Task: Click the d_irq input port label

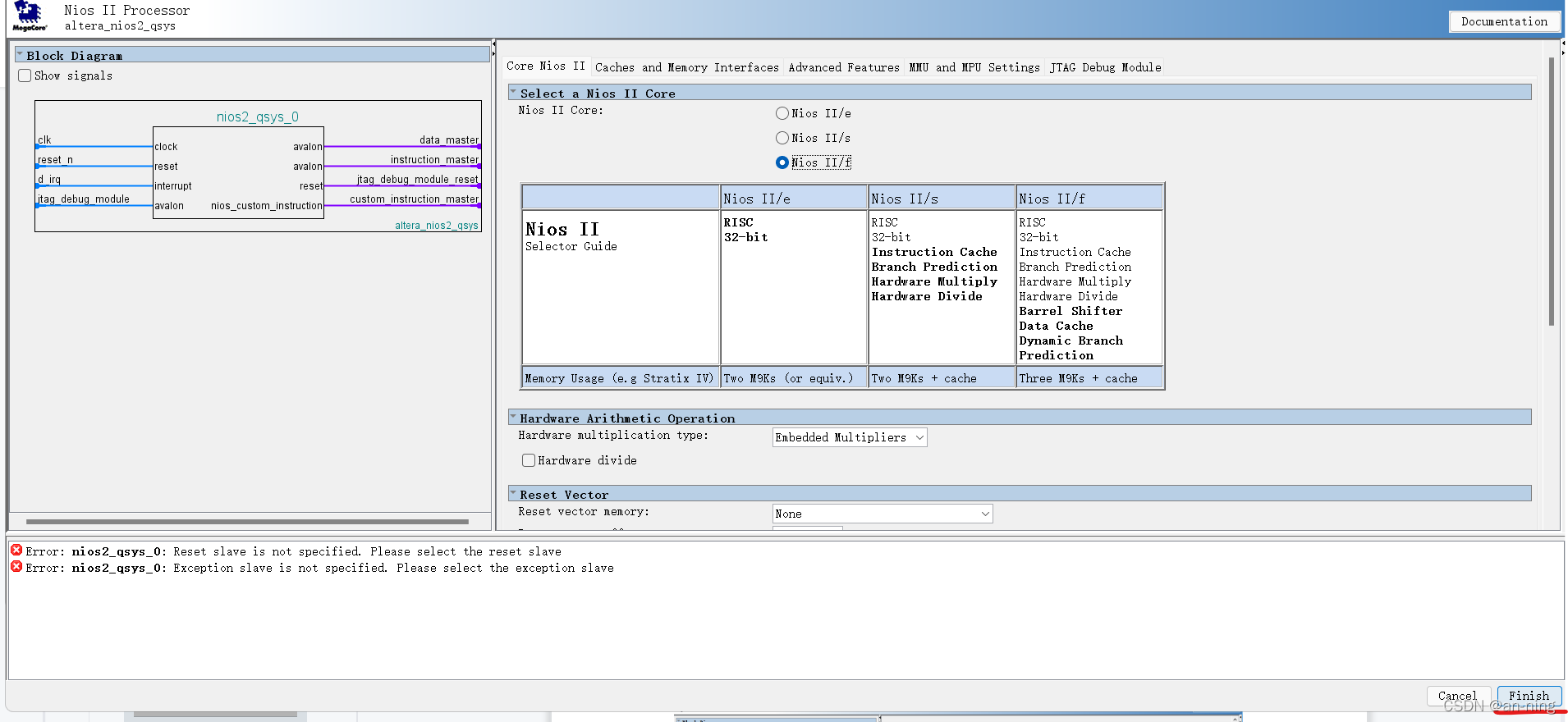Action: [49, 180]
